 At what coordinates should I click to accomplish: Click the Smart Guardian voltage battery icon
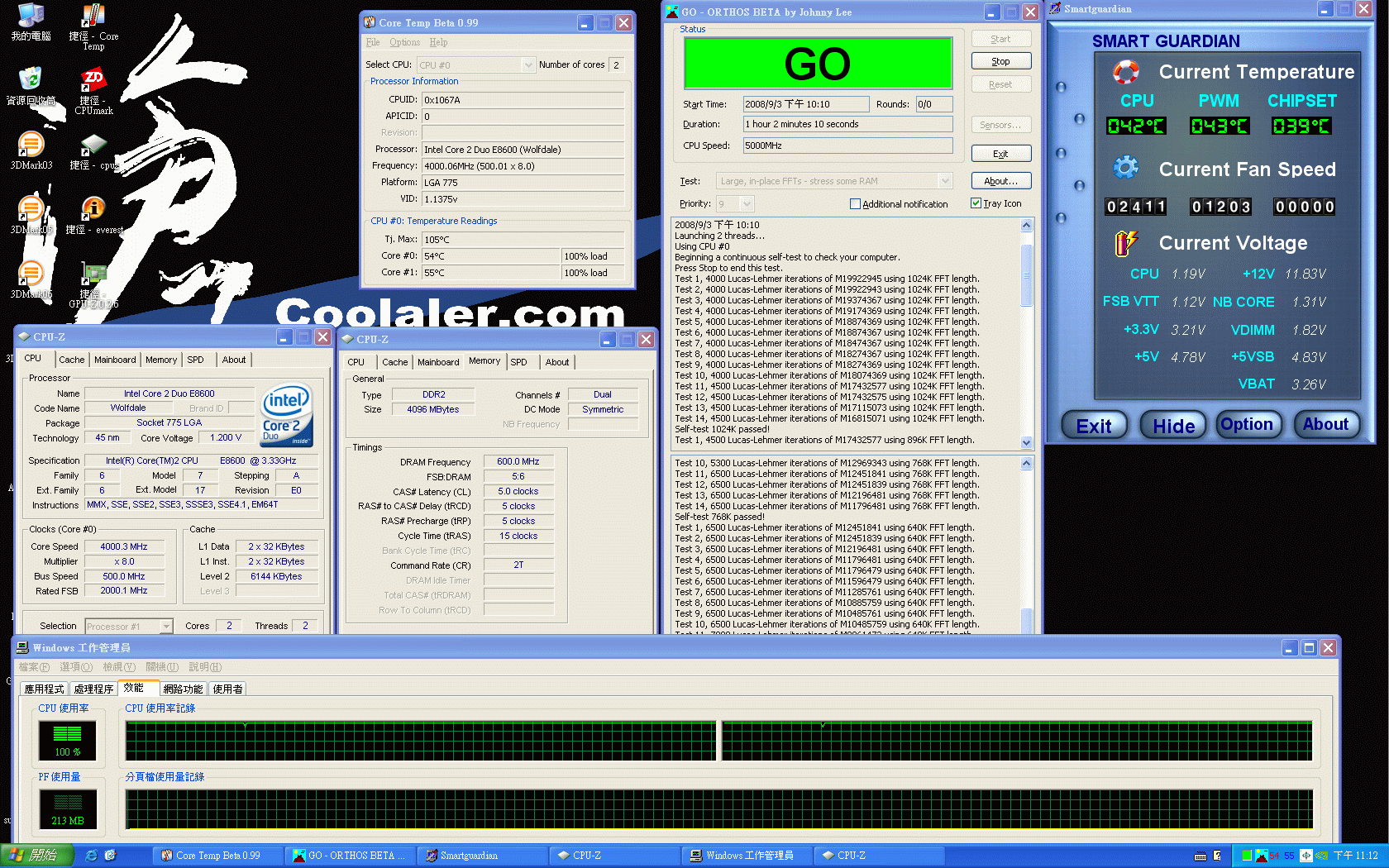(1125, 242)
